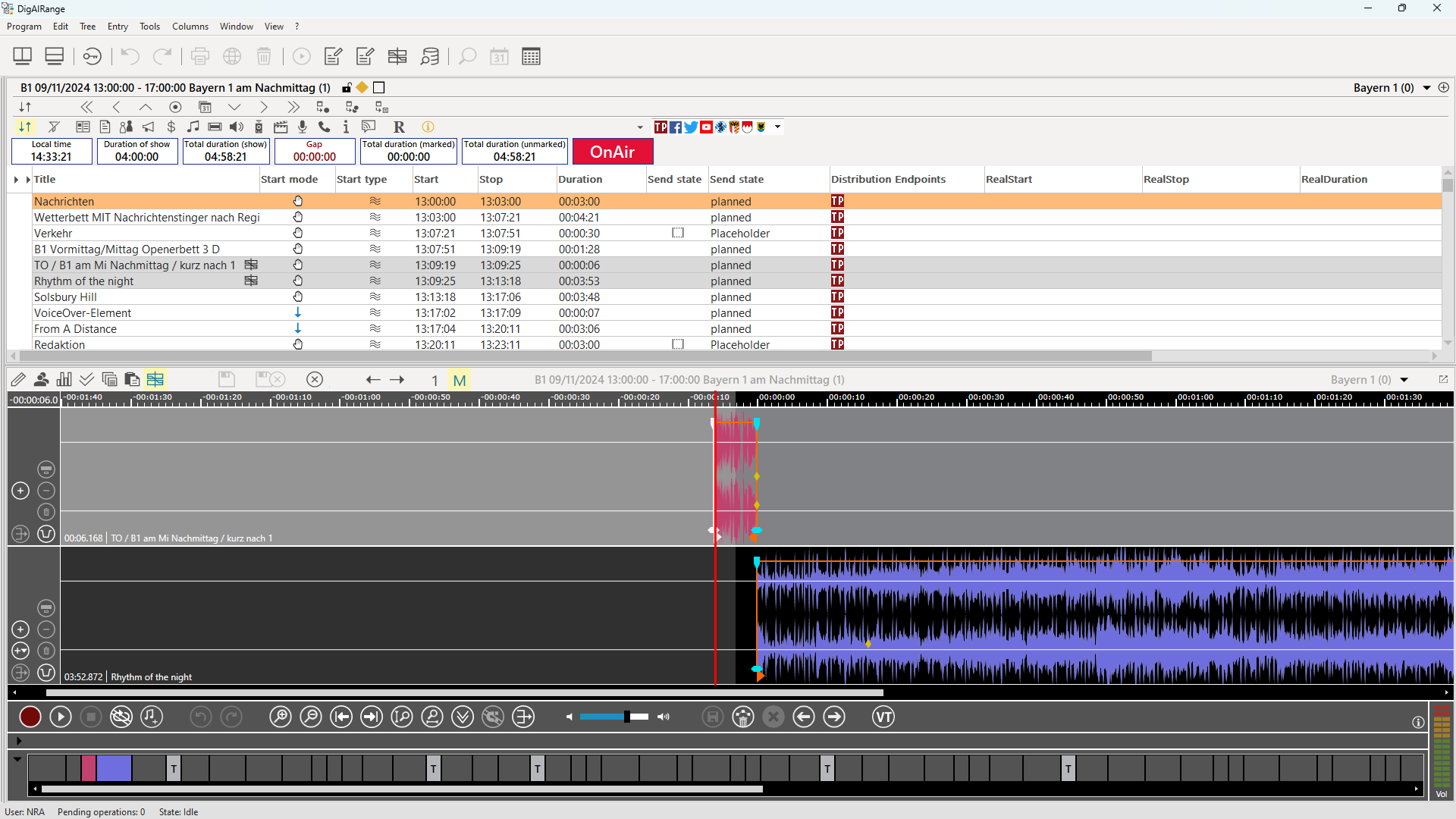The height and width of the screenshot is (819, 1456).
Task: Click the music note filter icon
Action: tap(193, 127)
